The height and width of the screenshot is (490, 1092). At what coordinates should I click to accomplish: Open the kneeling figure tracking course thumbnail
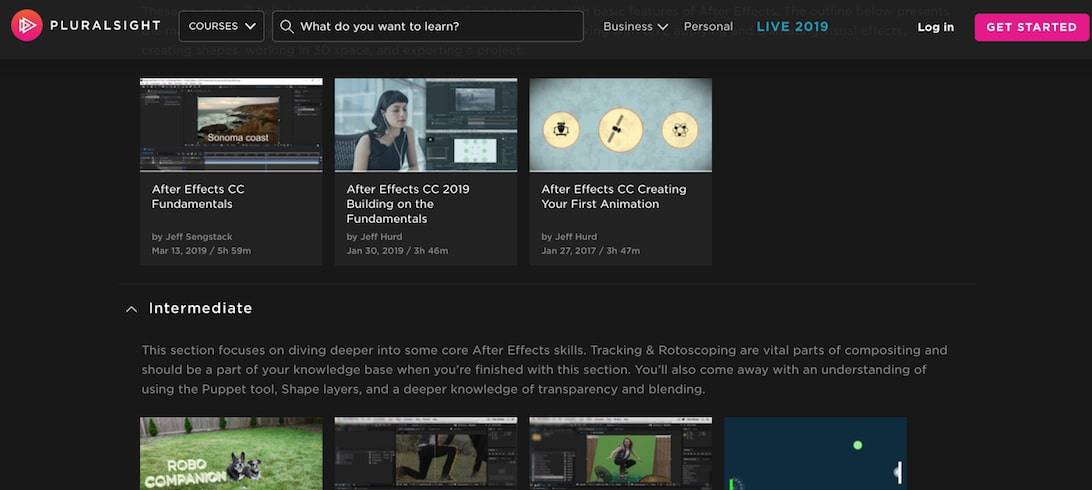tap(426, 453)
